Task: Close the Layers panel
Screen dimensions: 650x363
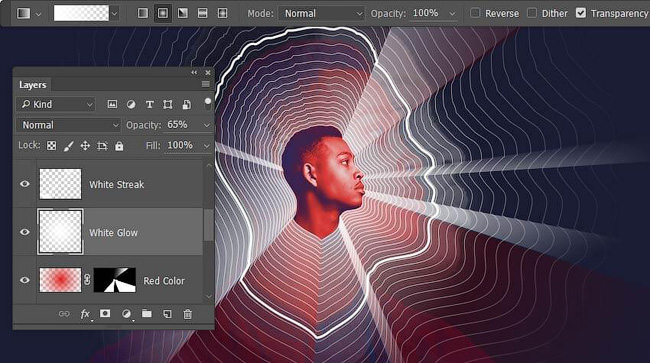Action: (208, 73)
